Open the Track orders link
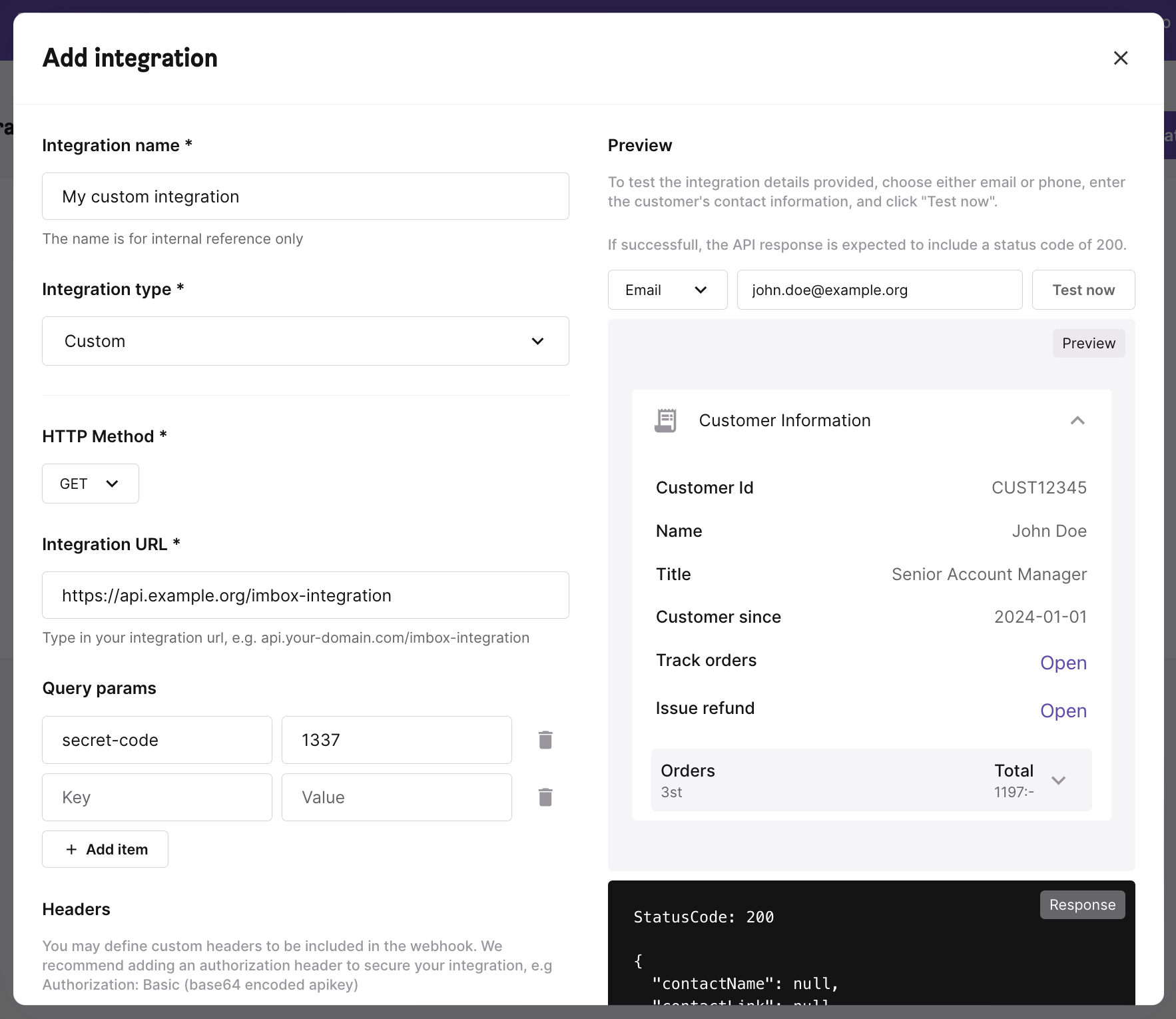This screenshot has width=1176, height=1019. pyautogui.click(x=1063, y=662)
